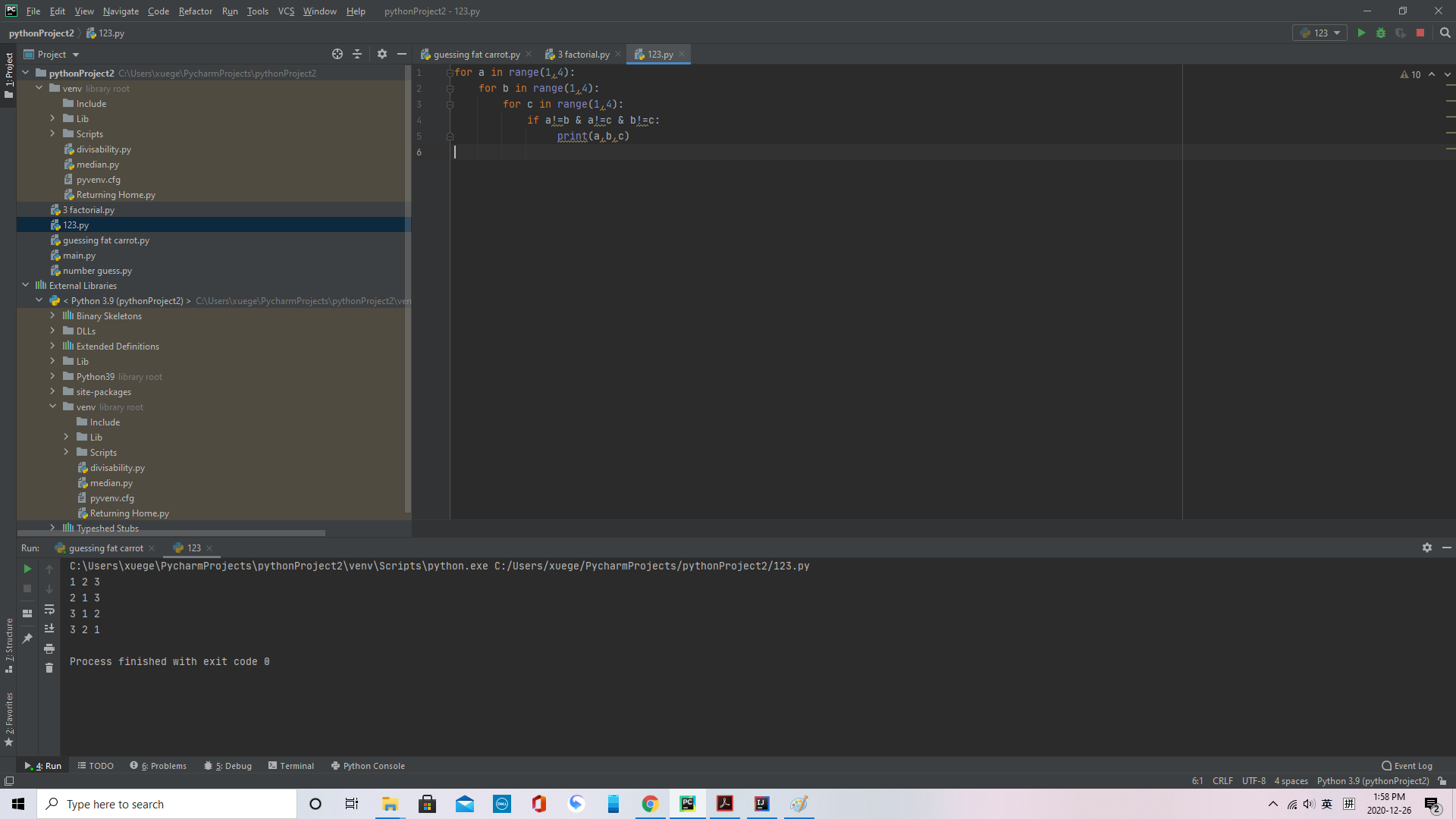Open Chrome from Windows taskbar
Screen dimensions: 1456x819
[x=650, y=804]
